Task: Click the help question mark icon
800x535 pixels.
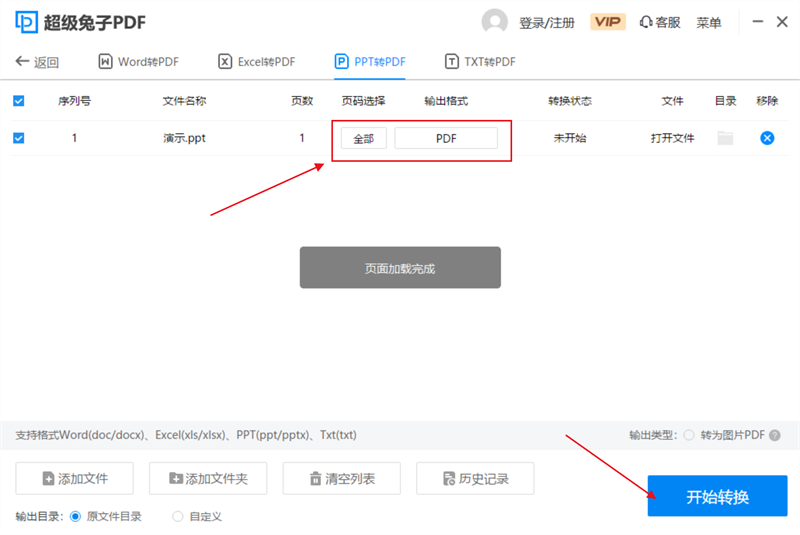Action: 774,435
